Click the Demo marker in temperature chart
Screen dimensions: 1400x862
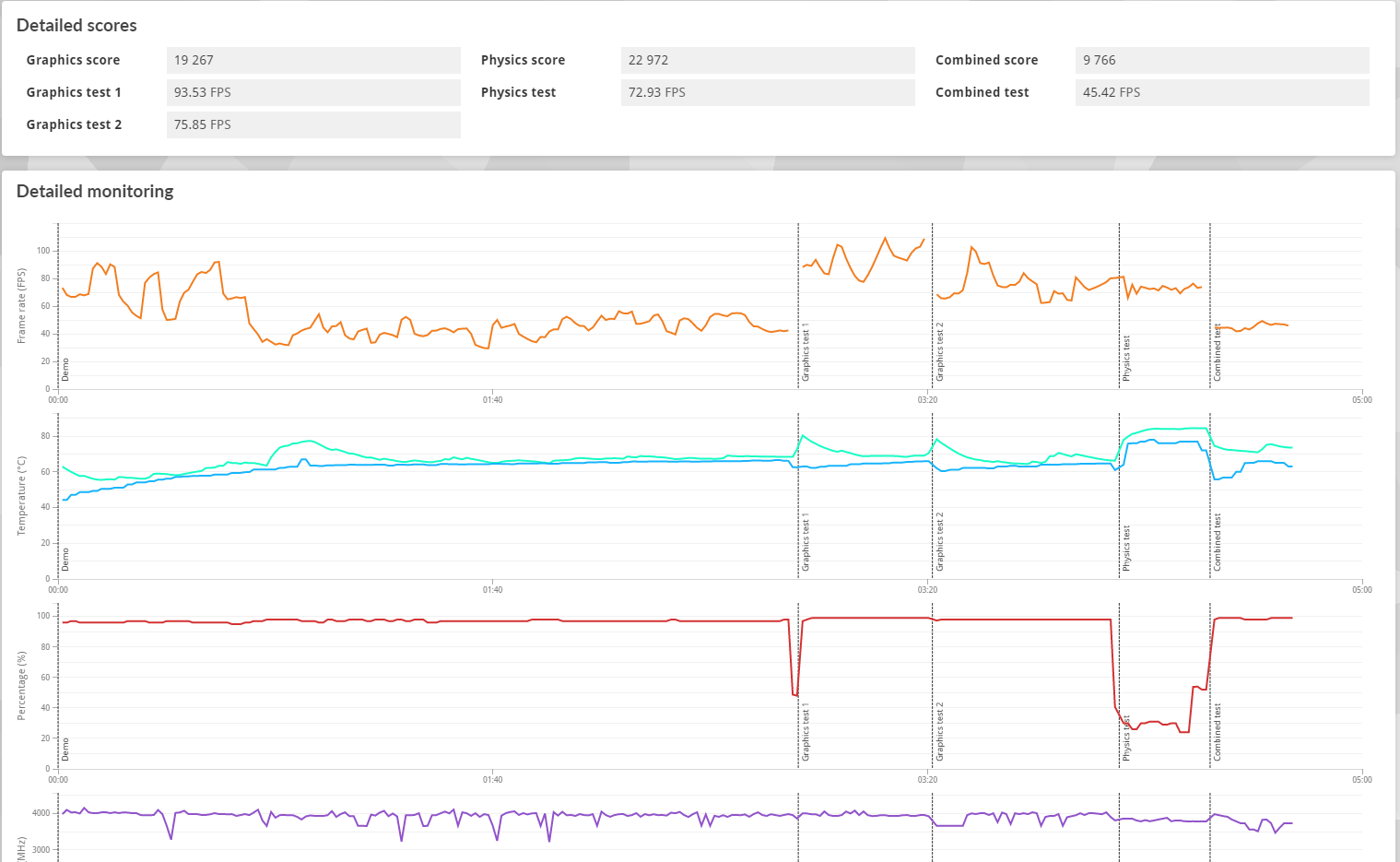[x=65, y=560]
